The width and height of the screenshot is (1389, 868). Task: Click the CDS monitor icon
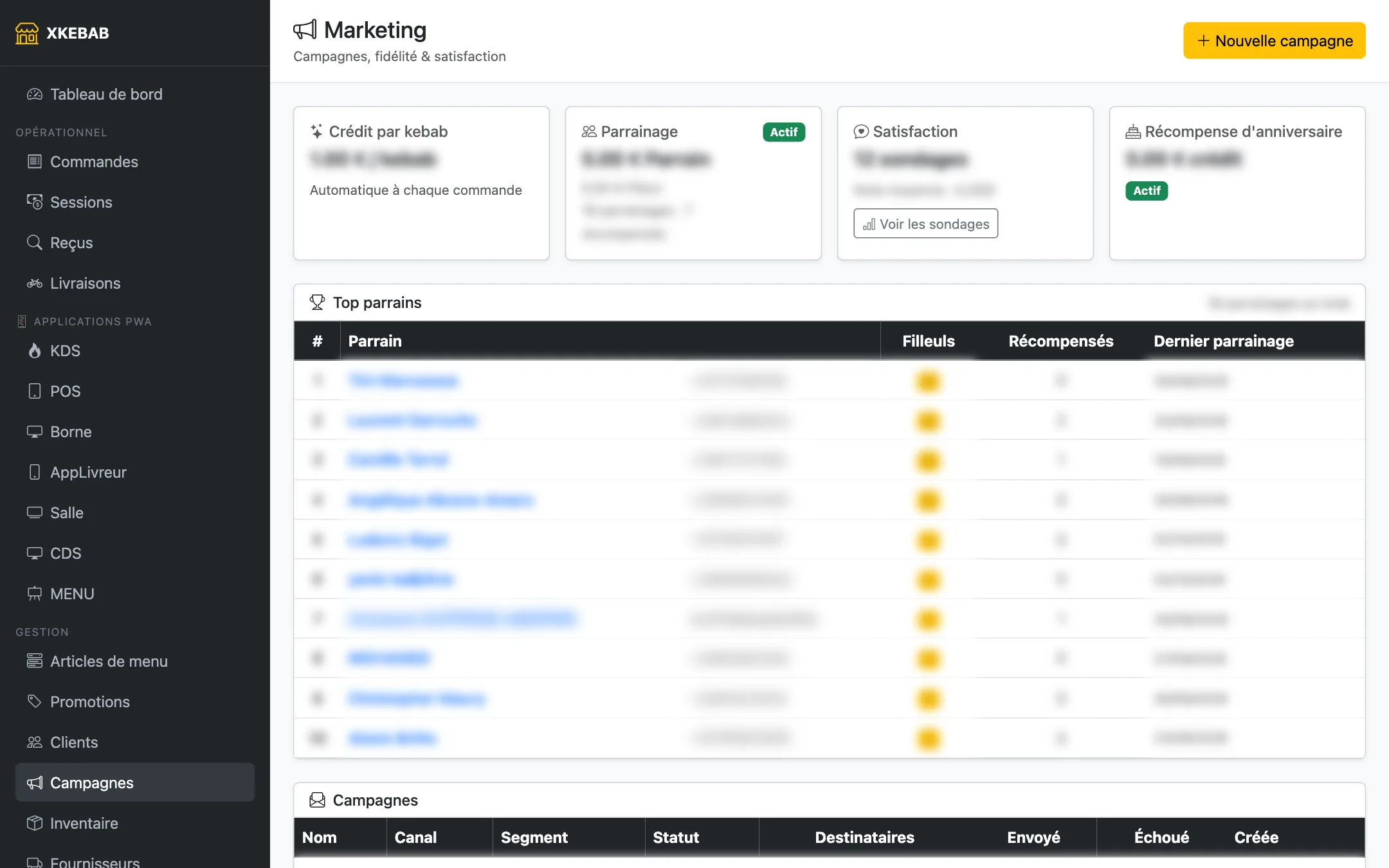point(35,554)
